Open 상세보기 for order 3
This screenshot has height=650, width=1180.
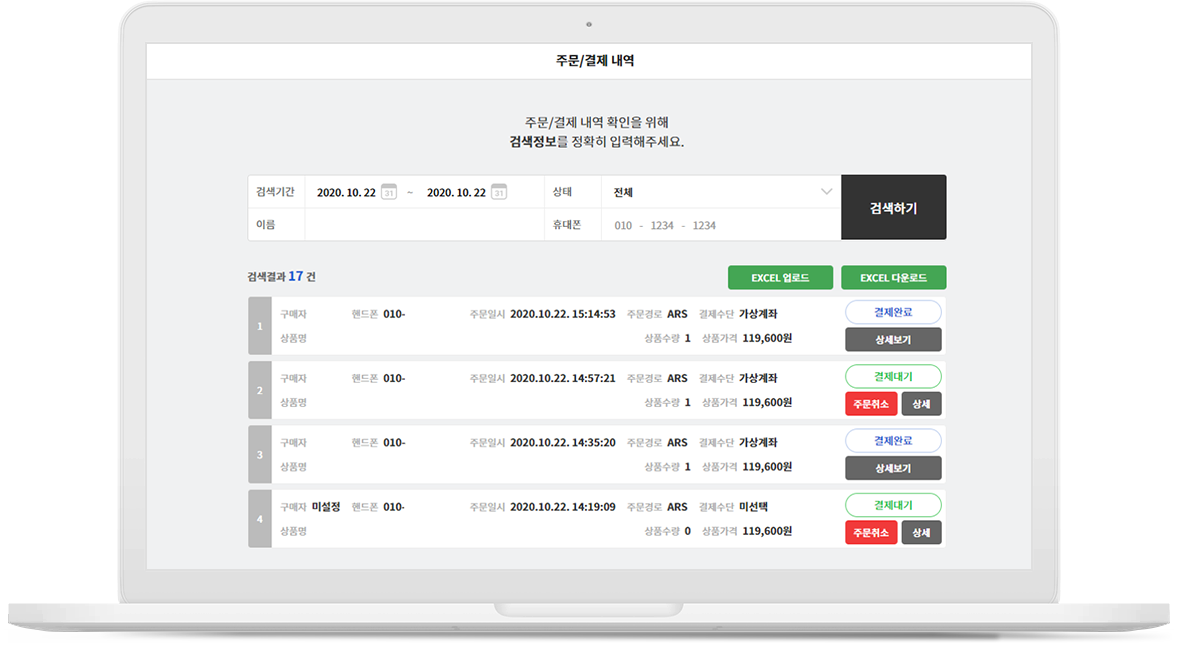pyautogui.click(x=893, y=468)
